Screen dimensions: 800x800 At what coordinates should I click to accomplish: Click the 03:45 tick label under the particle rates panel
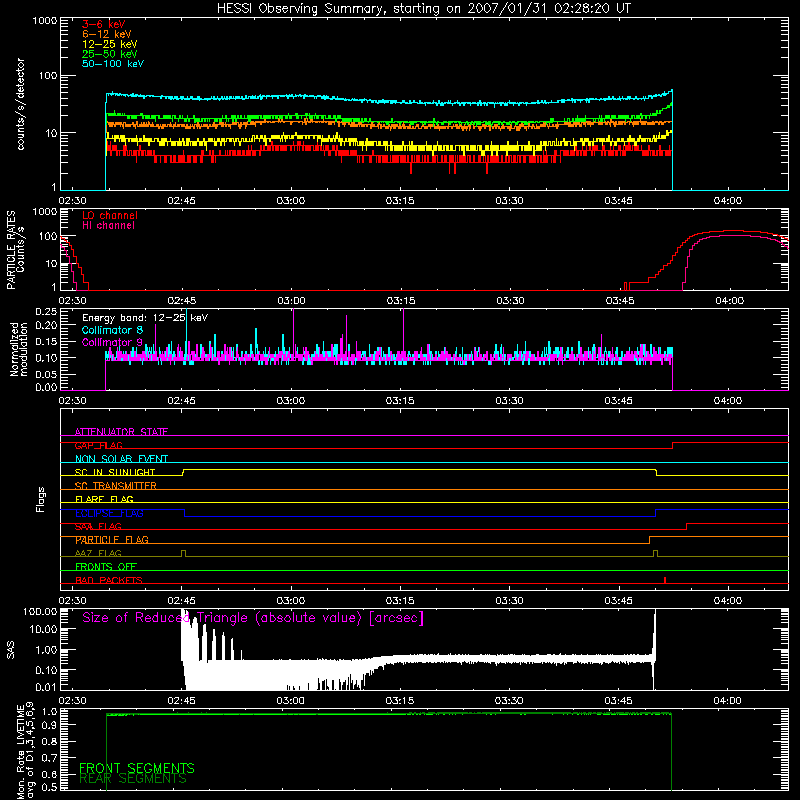tap(618, 301)
